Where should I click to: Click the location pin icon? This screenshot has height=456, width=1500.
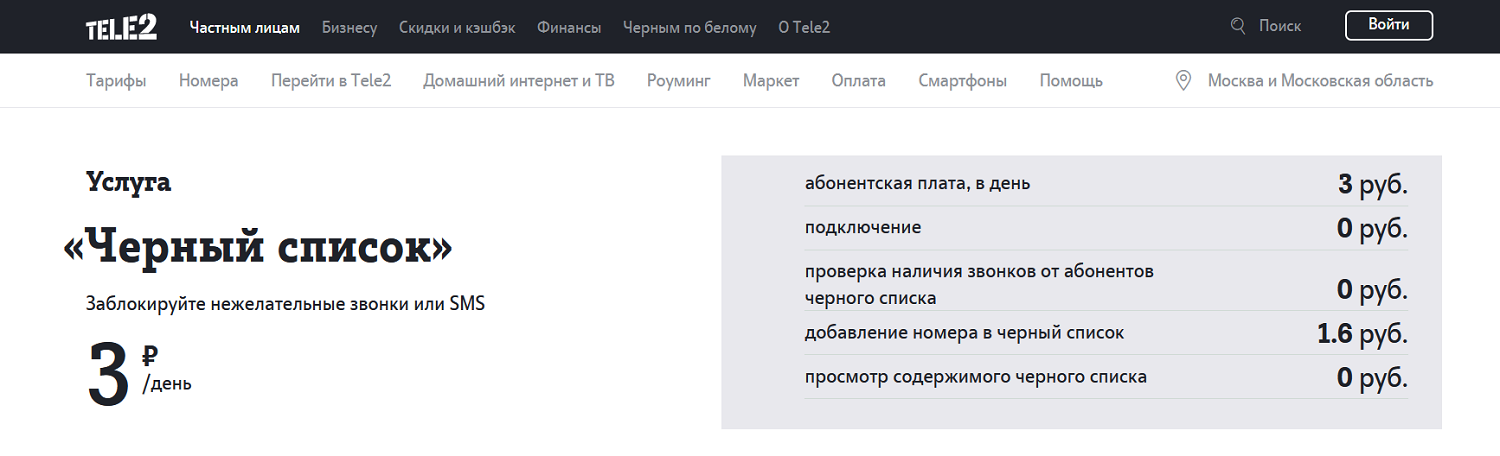click(x=1183, y=81)
